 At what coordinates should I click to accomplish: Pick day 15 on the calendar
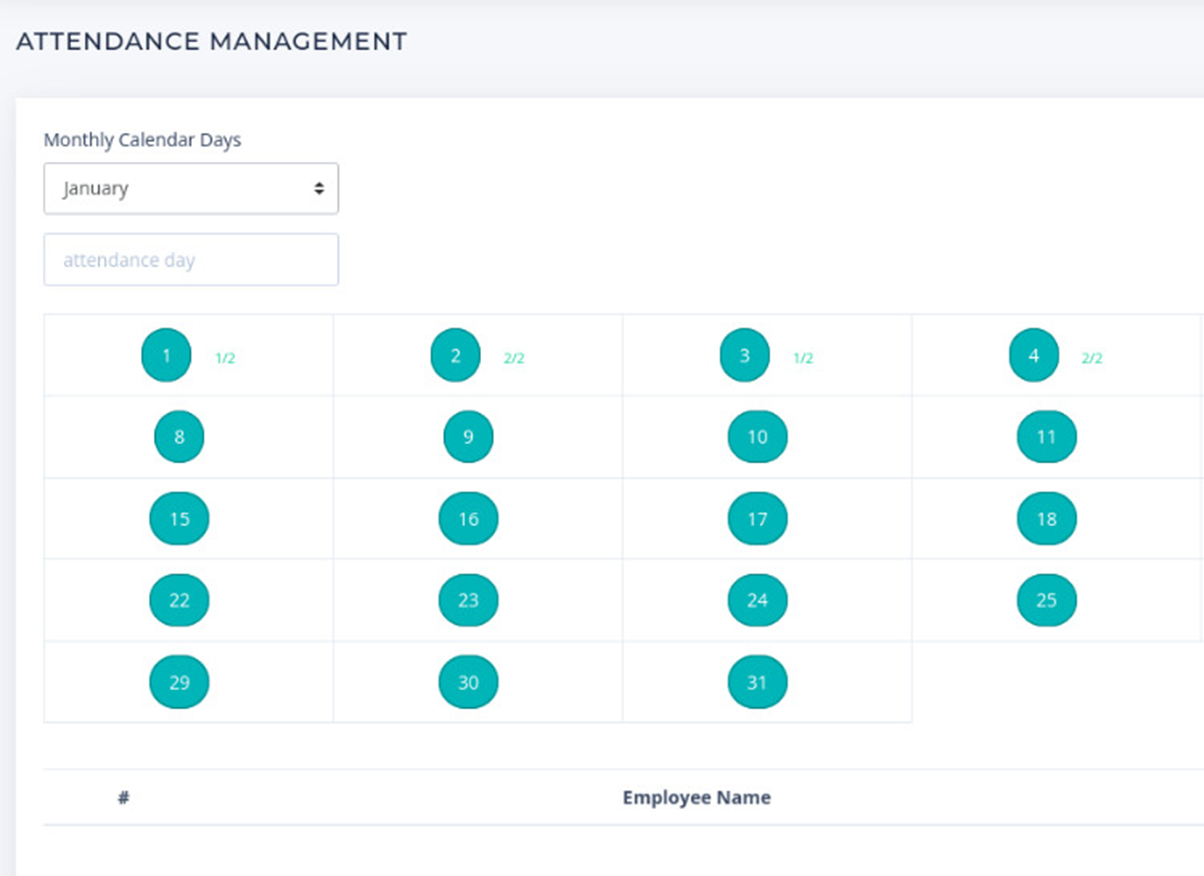pyautogui.click(x=179, y=519)
